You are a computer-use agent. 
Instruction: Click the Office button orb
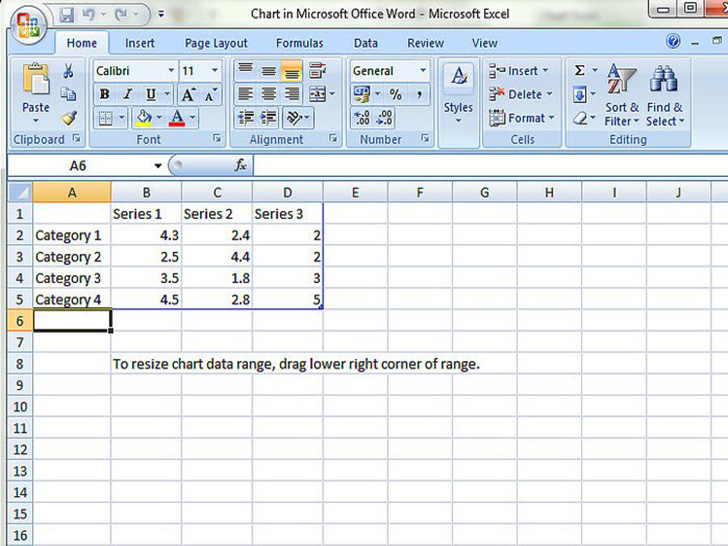[x=28, y=25]
